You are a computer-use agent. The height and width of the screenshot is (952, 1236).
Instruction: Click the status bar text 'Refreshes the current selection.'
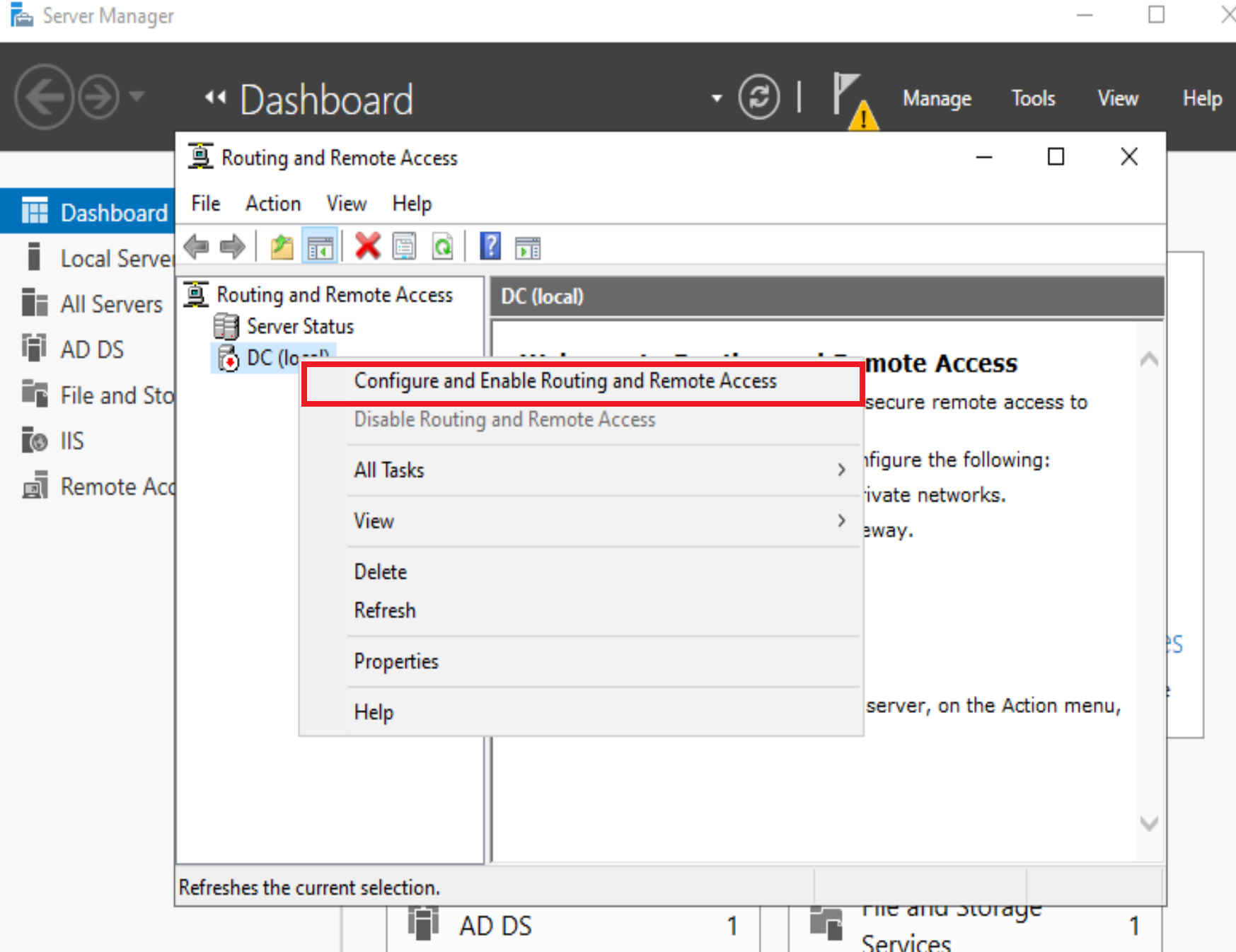(x=309, y=887)
